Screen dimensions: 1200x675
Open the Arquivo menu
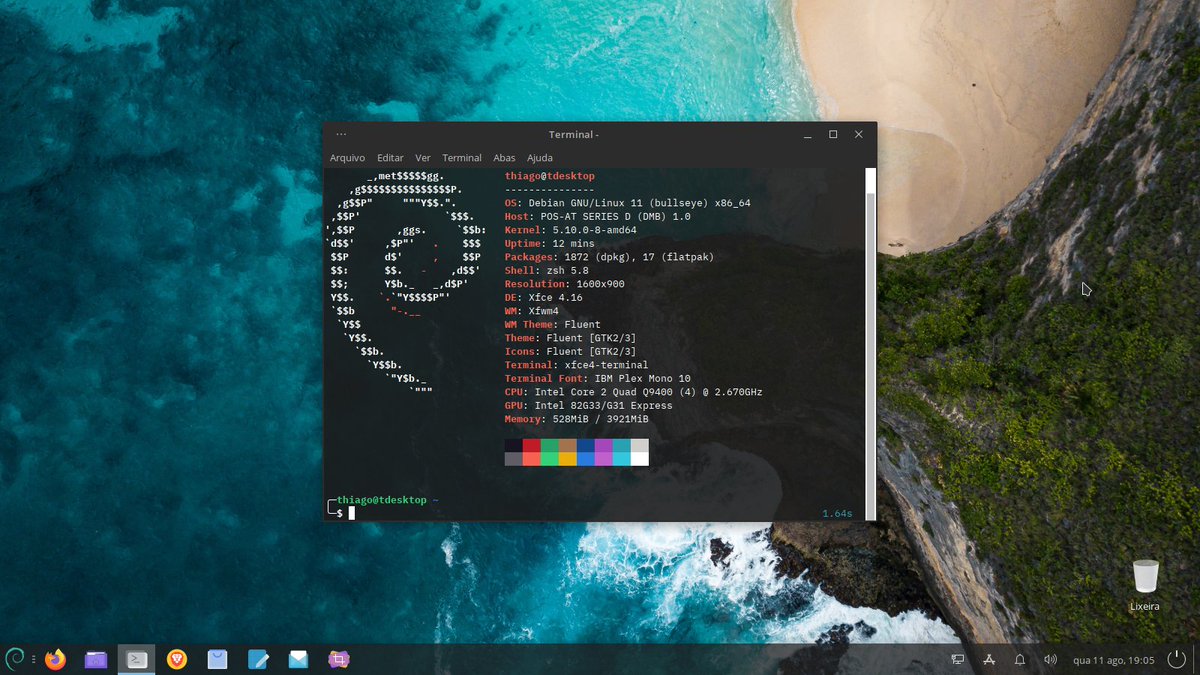347,157
